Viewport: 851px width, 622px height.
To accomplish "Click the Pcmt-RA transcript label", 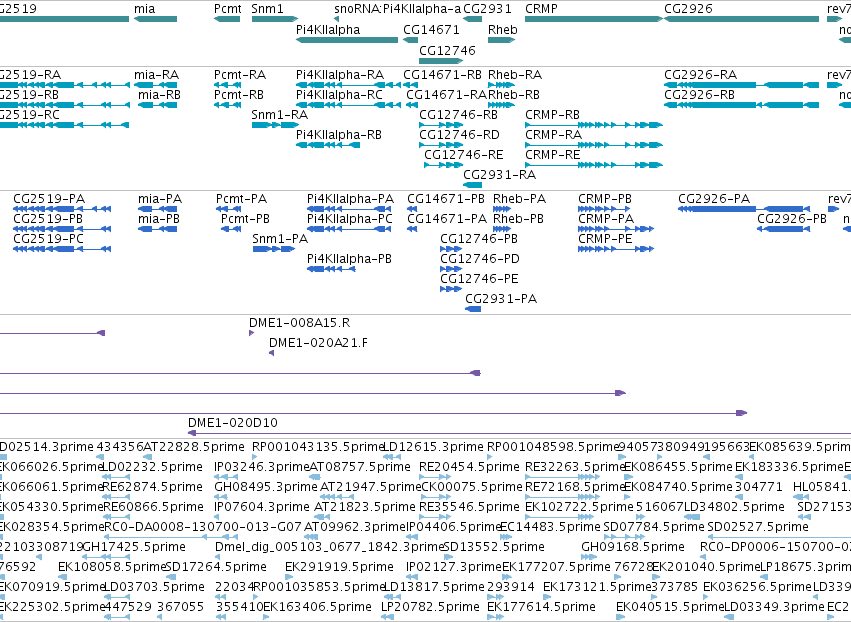I will [240, 74].
